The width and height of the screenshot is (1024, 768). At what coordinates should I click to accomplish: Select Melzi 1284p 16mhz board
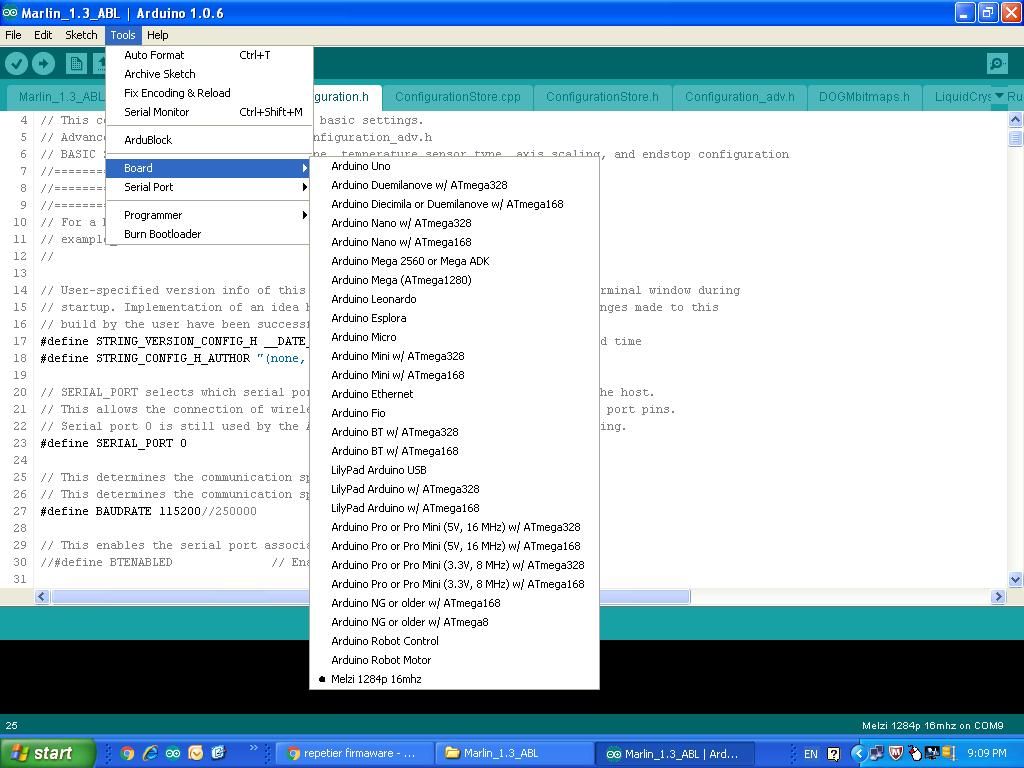coord(376,679)
